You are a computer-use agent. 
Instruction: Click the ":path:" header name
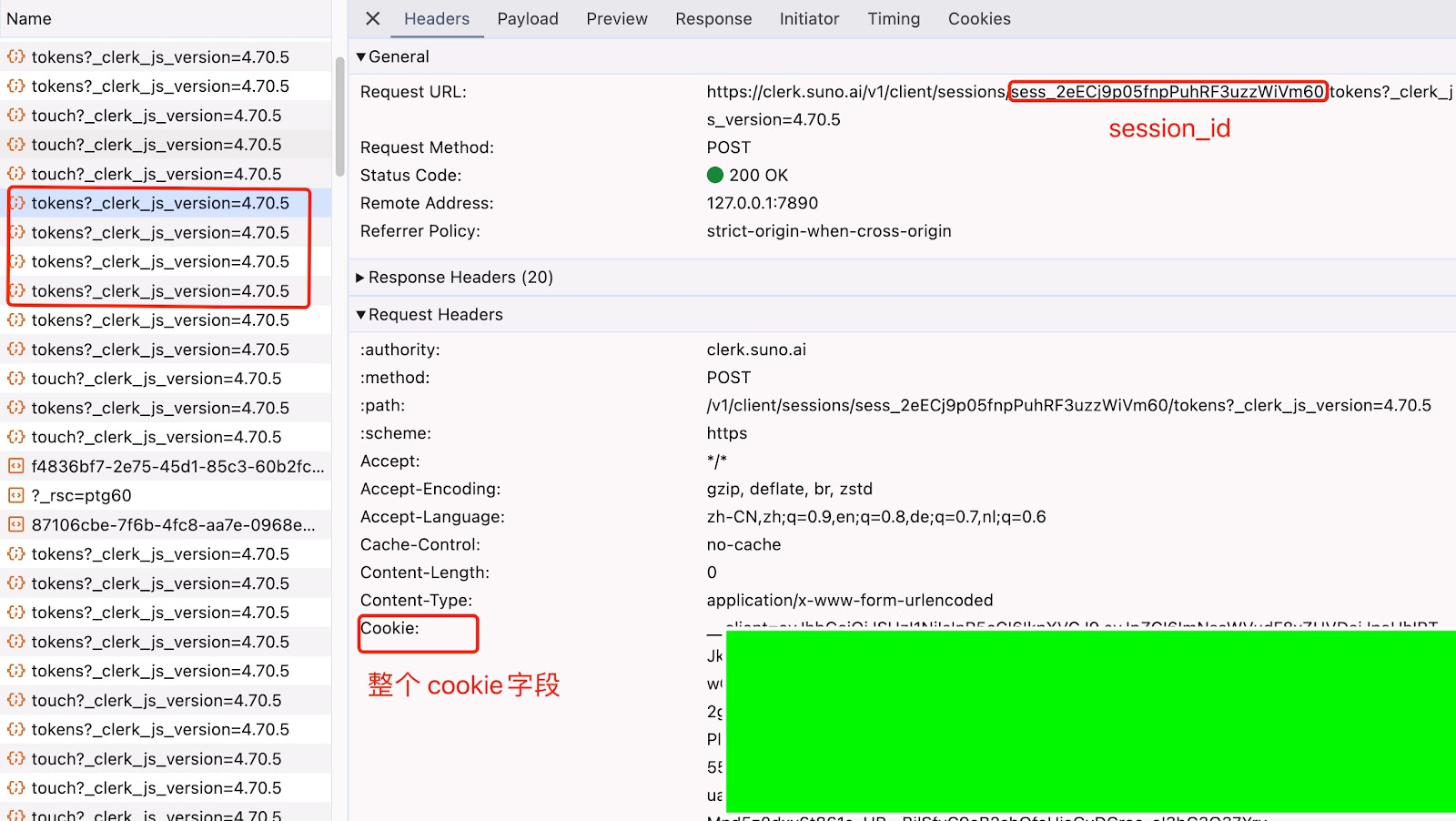click(x=382, y=406)
